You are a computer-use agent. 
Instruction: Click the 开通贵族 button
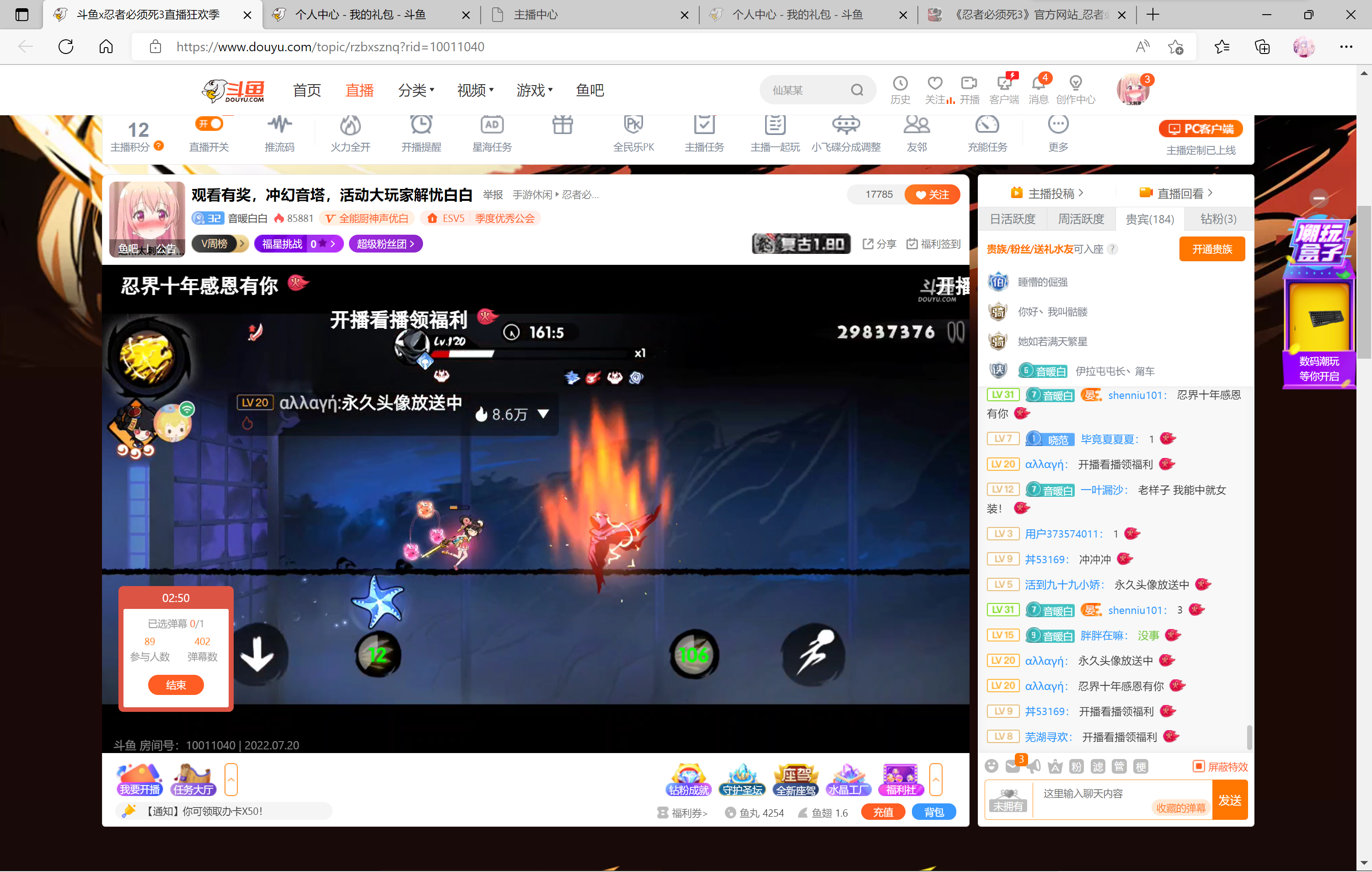(1212, 249)
